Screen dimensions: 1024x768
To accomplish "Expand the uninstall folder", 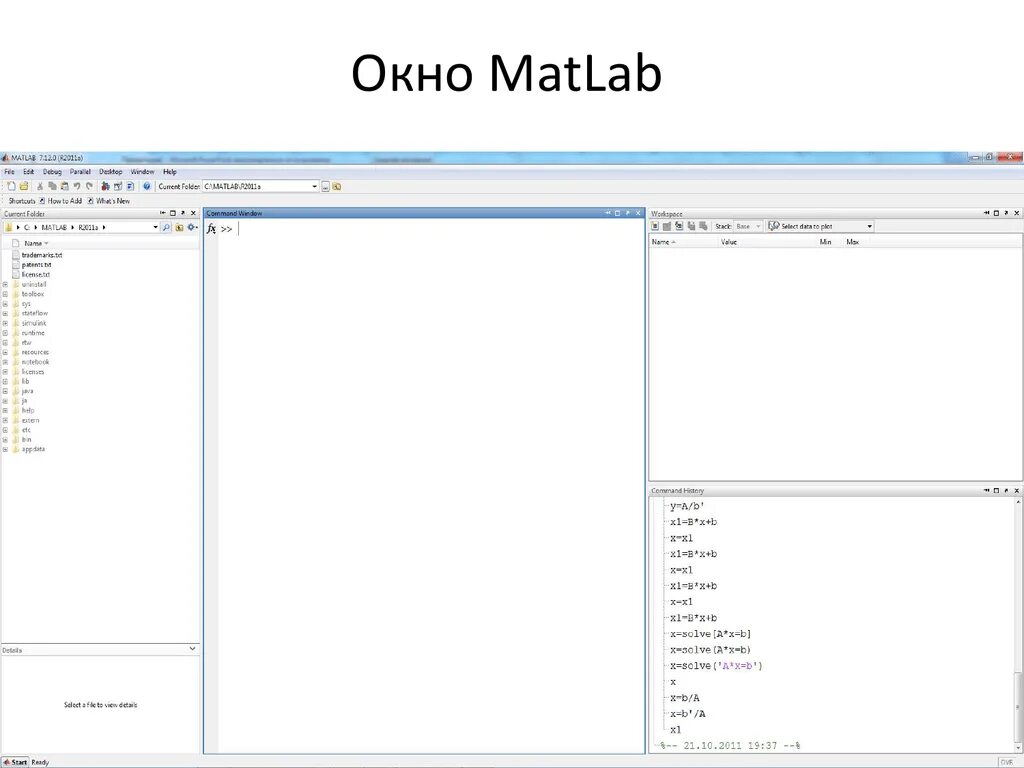I will click(5, 285).
